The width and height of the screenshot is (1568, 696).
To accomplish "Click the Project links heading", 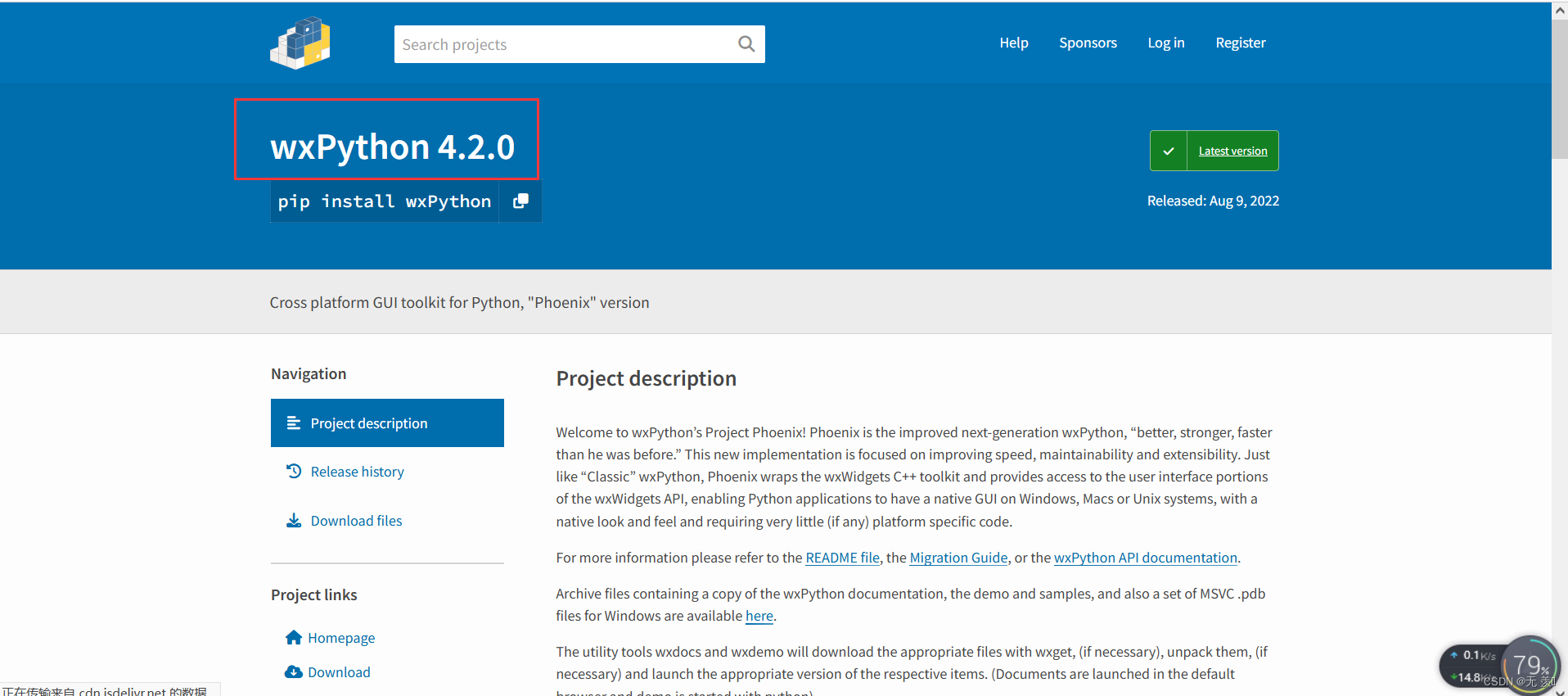I will [x=314, y=594].
